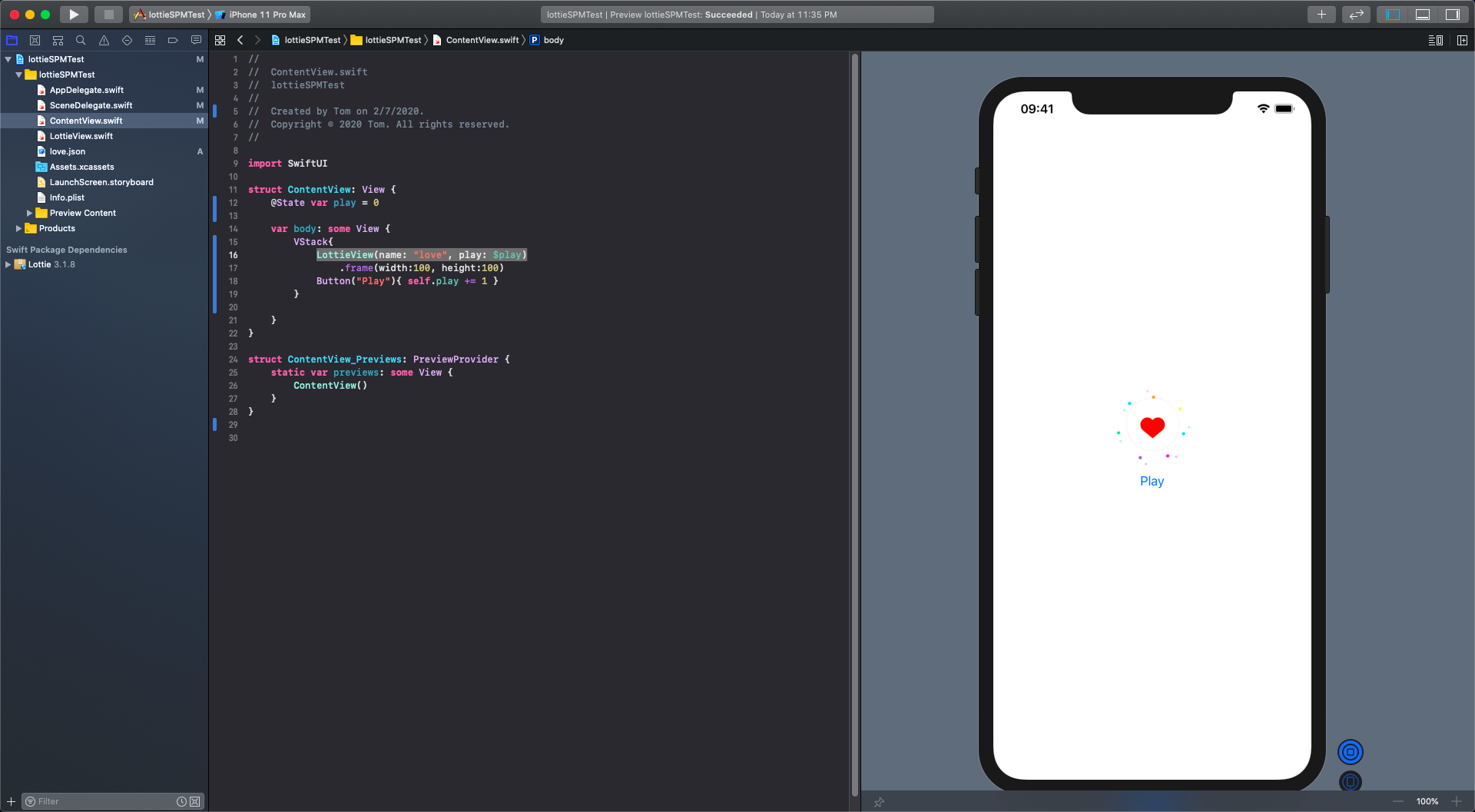Click the heart animation in the preview
This screenshot has width=1475, height=812.
point(1152,427)
